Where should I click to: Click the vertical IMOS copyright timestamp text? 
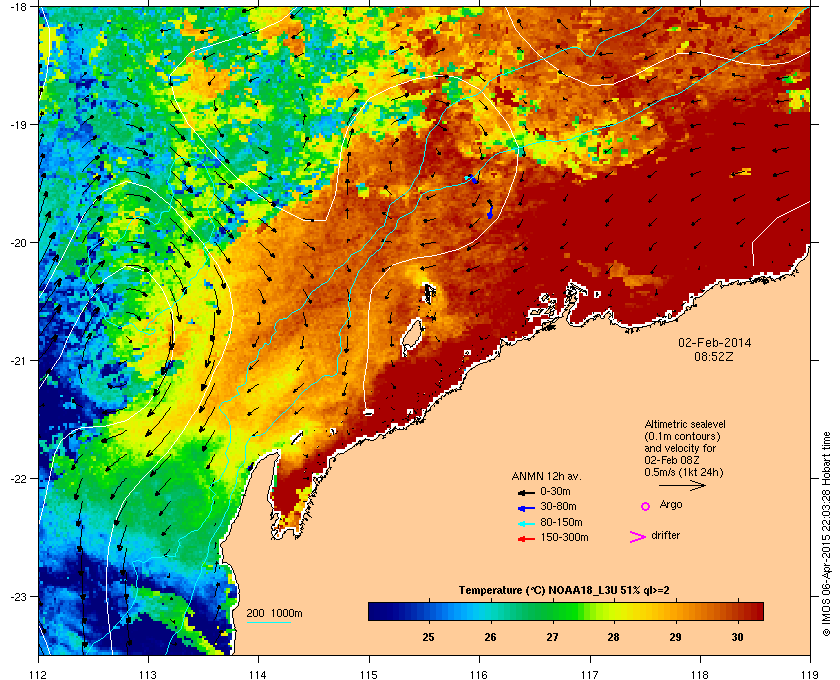point(826,534)
